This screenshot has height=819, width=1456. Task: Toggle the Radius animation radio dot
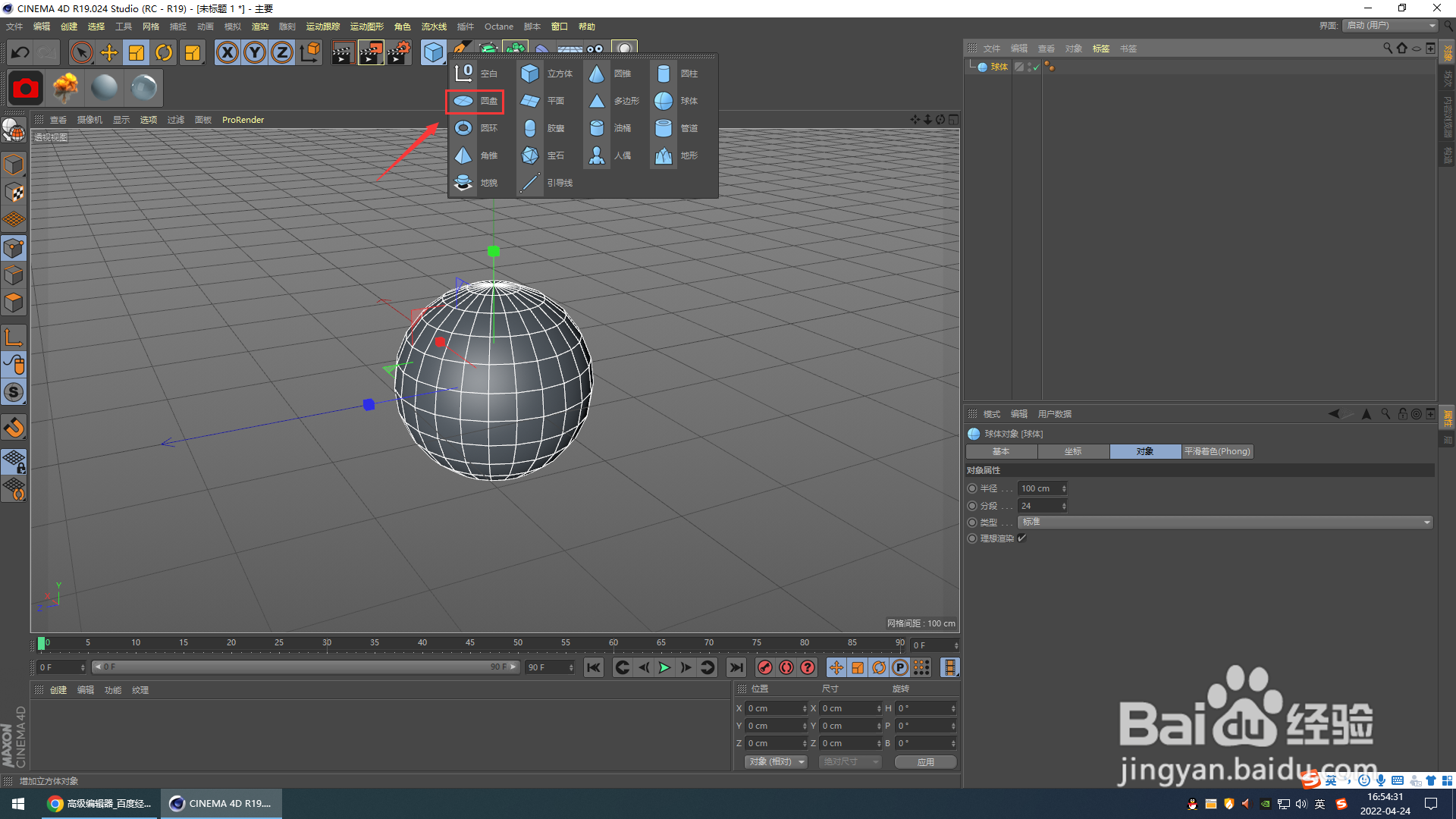(x=972, y=488)
